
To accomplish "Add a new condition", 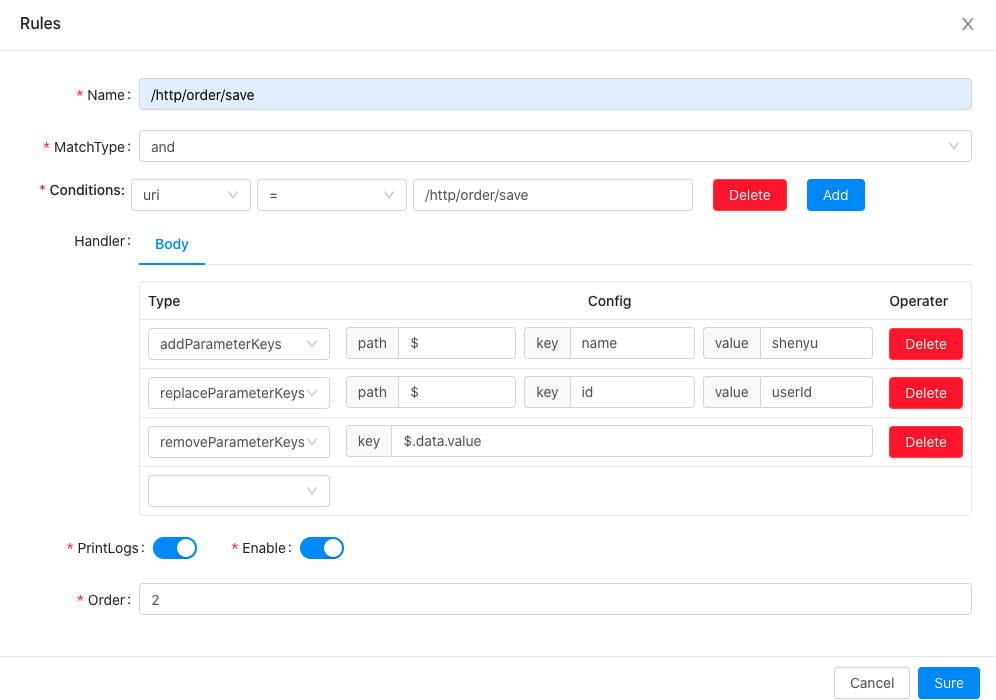I will point(835,195).
